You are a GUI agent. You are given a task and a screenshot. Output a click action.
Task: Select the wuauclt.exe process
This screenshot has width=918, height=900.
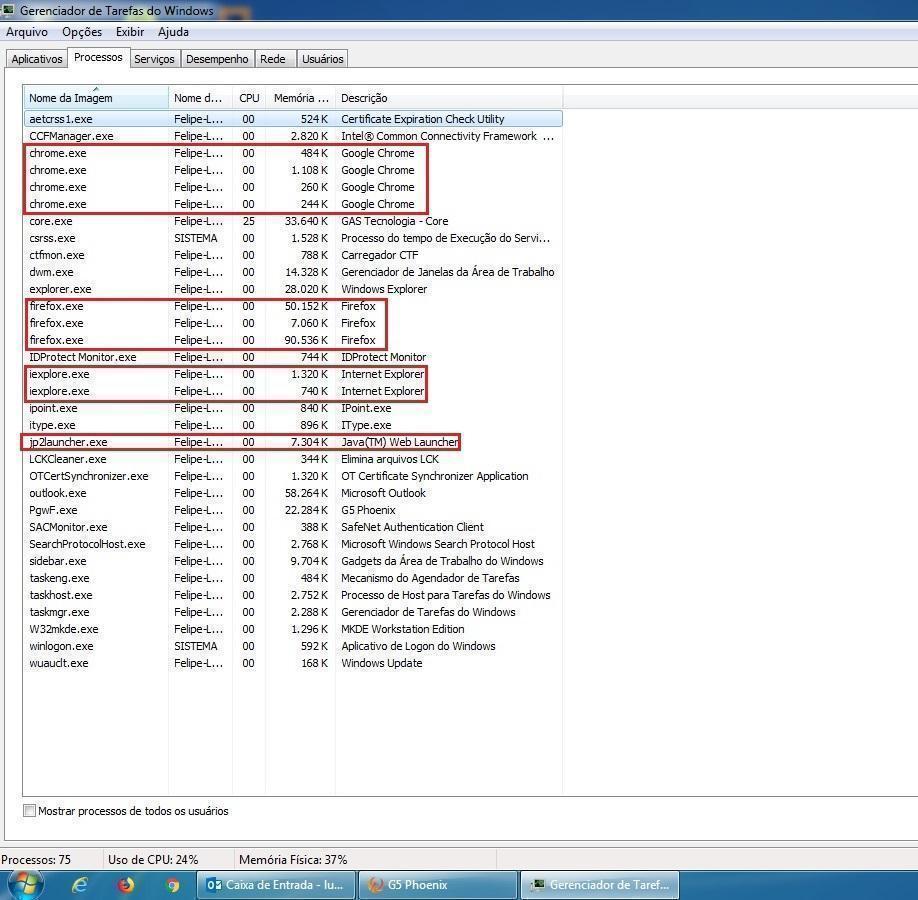pyautogui.click(x=293, y=662)
